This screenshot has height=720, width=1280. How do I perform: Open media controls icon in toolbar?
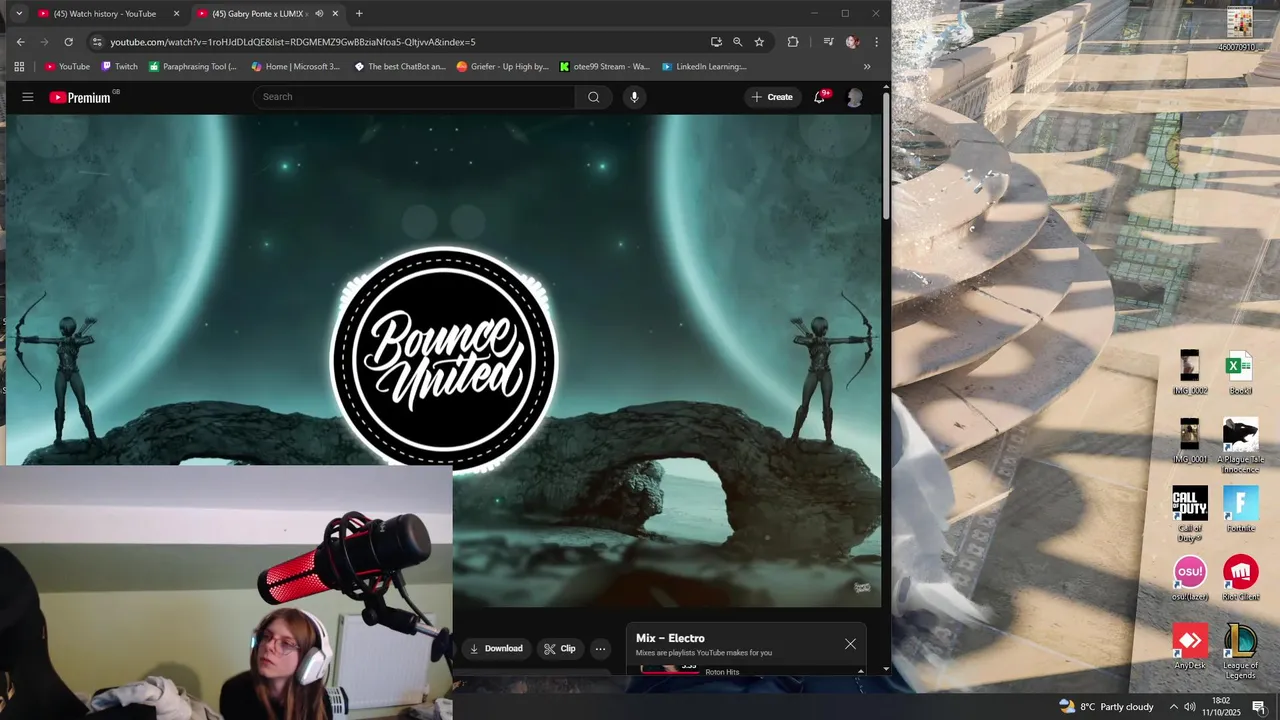tap(828, 42)
